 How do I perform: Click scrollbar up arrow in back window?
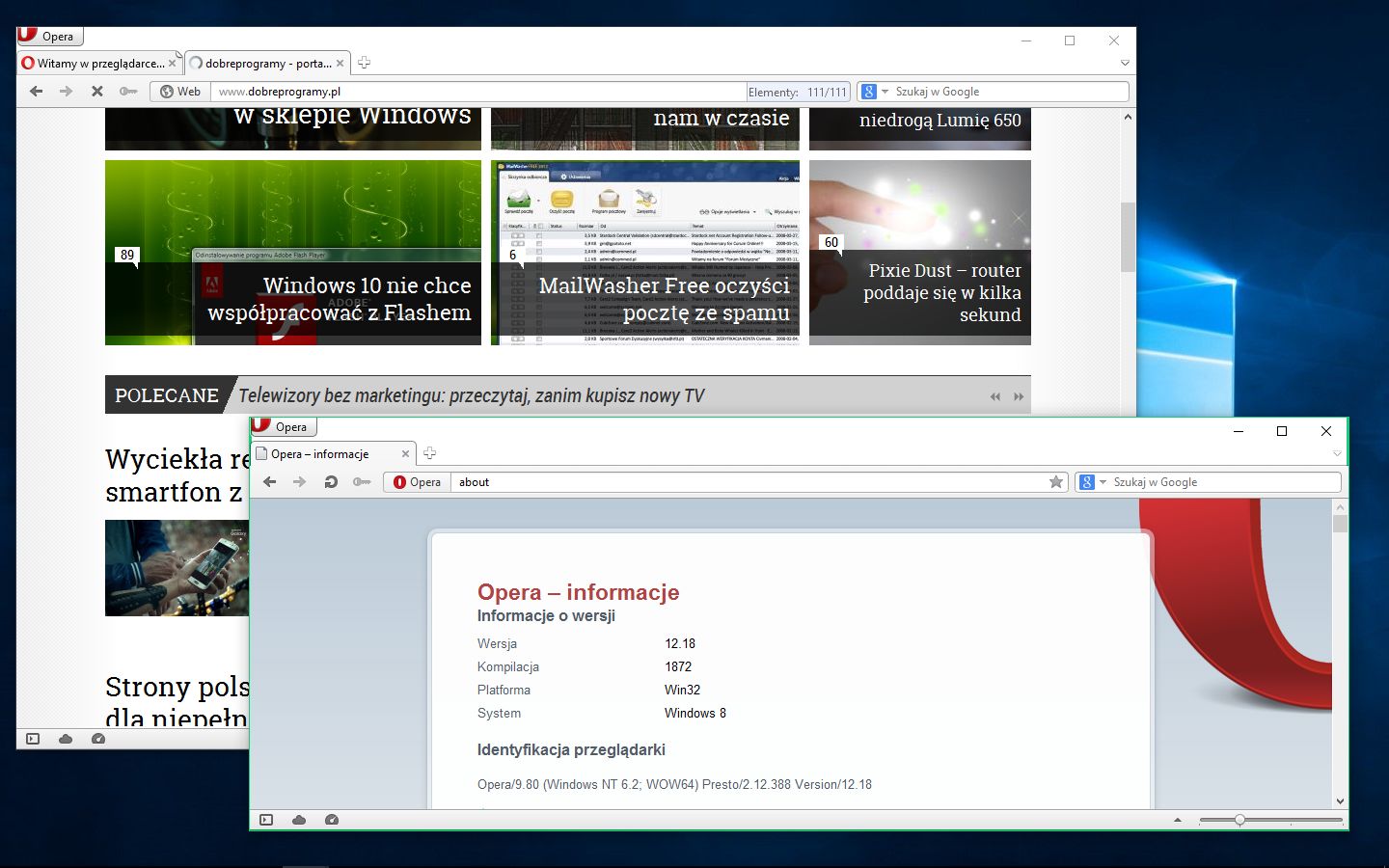(1128, 117)
